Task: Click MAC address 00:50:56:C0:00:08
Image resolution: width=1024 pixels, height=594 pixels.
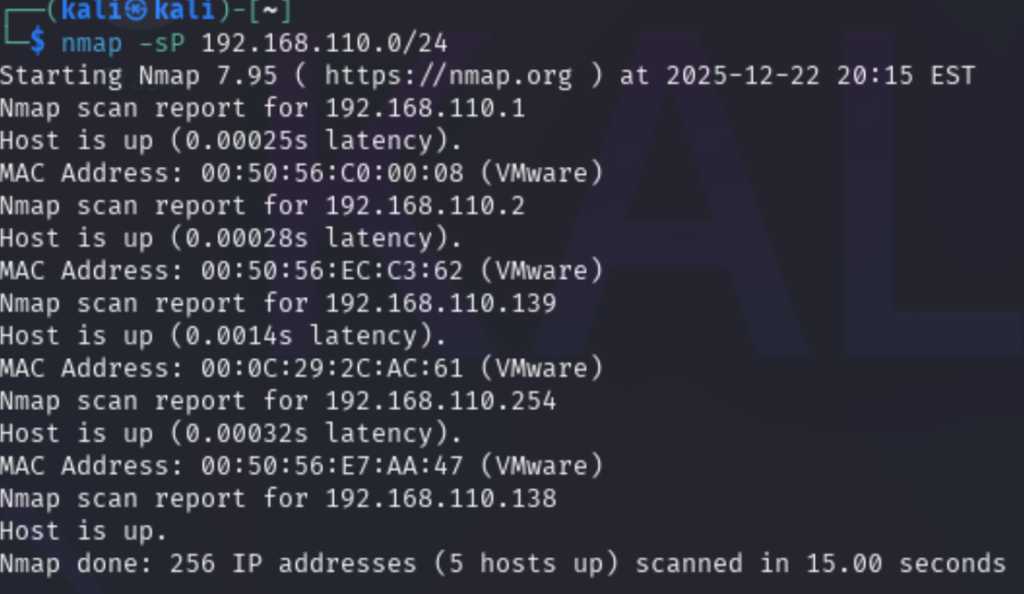Action: 332,173
